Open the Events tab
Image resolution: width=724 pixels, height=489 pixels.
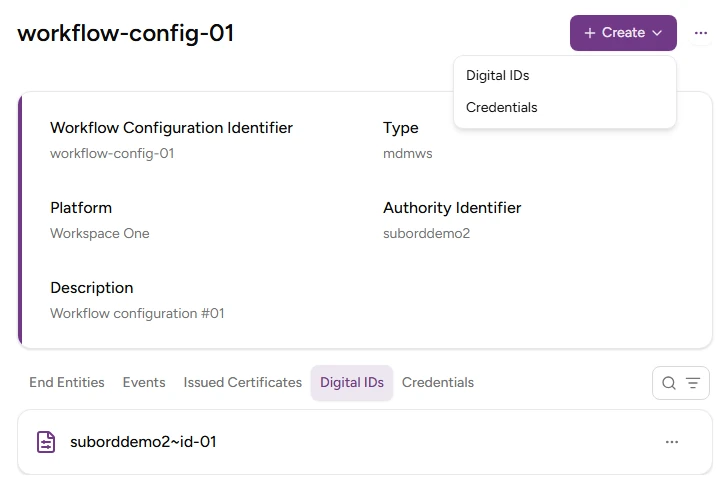[x=144, y=383]
